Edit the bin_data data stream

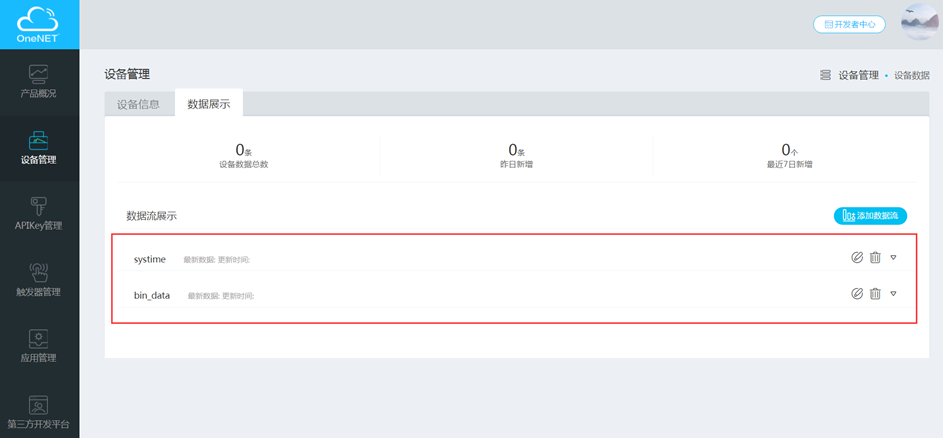[857, 294]
